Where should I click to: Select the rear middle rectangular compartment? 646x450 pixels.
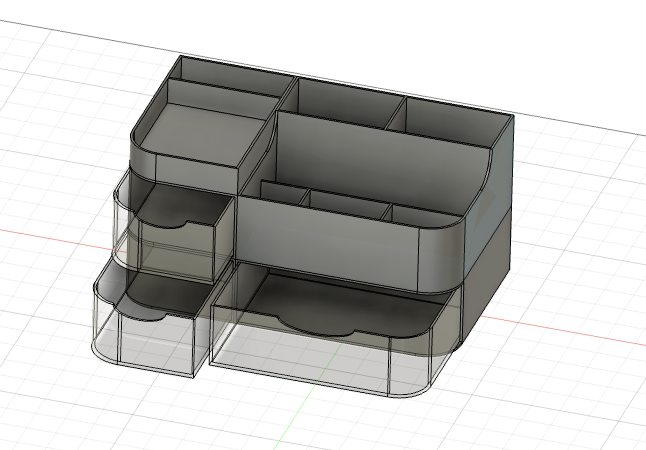342,103
